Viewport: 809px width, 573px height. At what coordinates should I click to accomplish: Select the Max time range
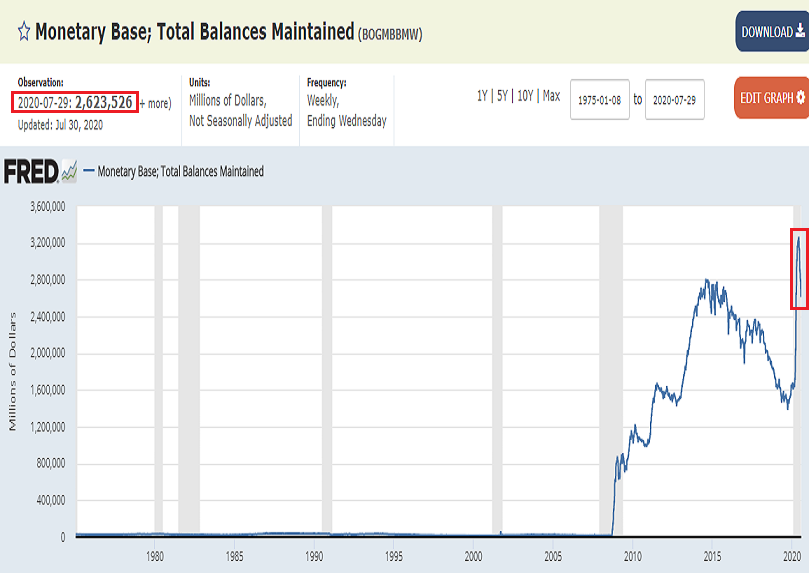pyautogui.click(x=551, y=96)
